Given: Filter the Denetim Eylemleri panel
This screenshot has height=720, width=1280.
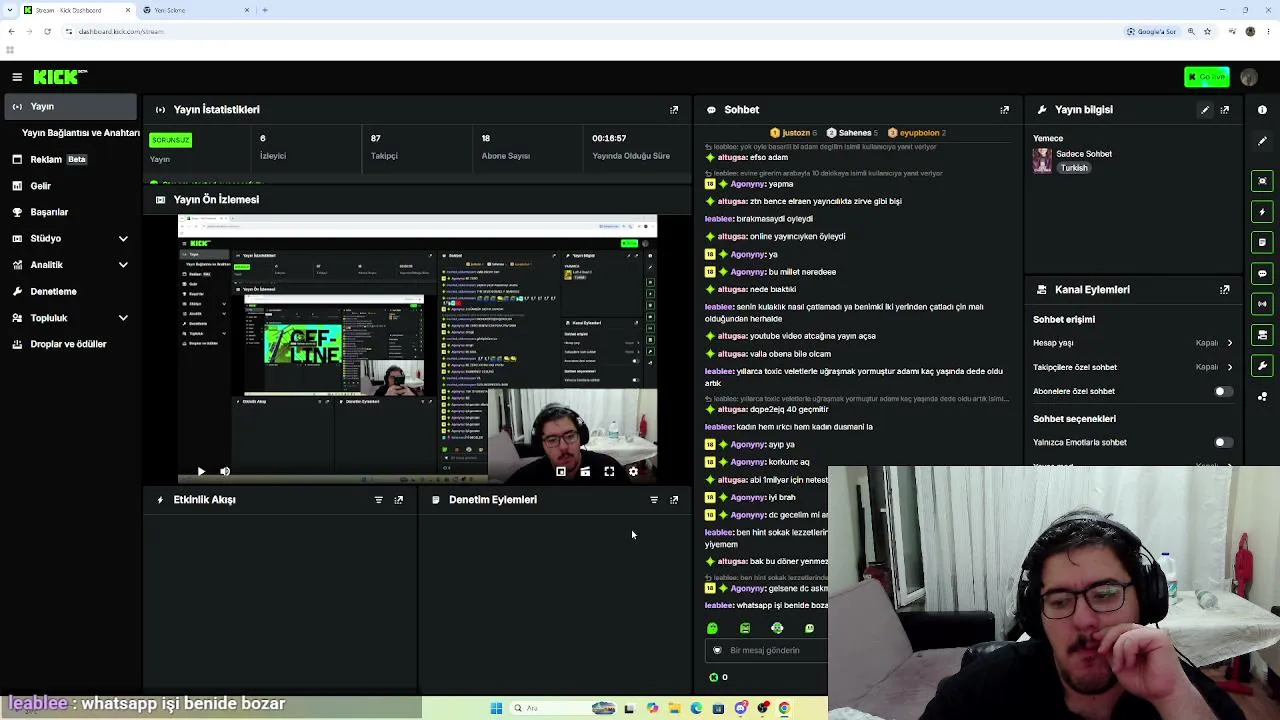Looking at the screenshot, I should 654,500.
